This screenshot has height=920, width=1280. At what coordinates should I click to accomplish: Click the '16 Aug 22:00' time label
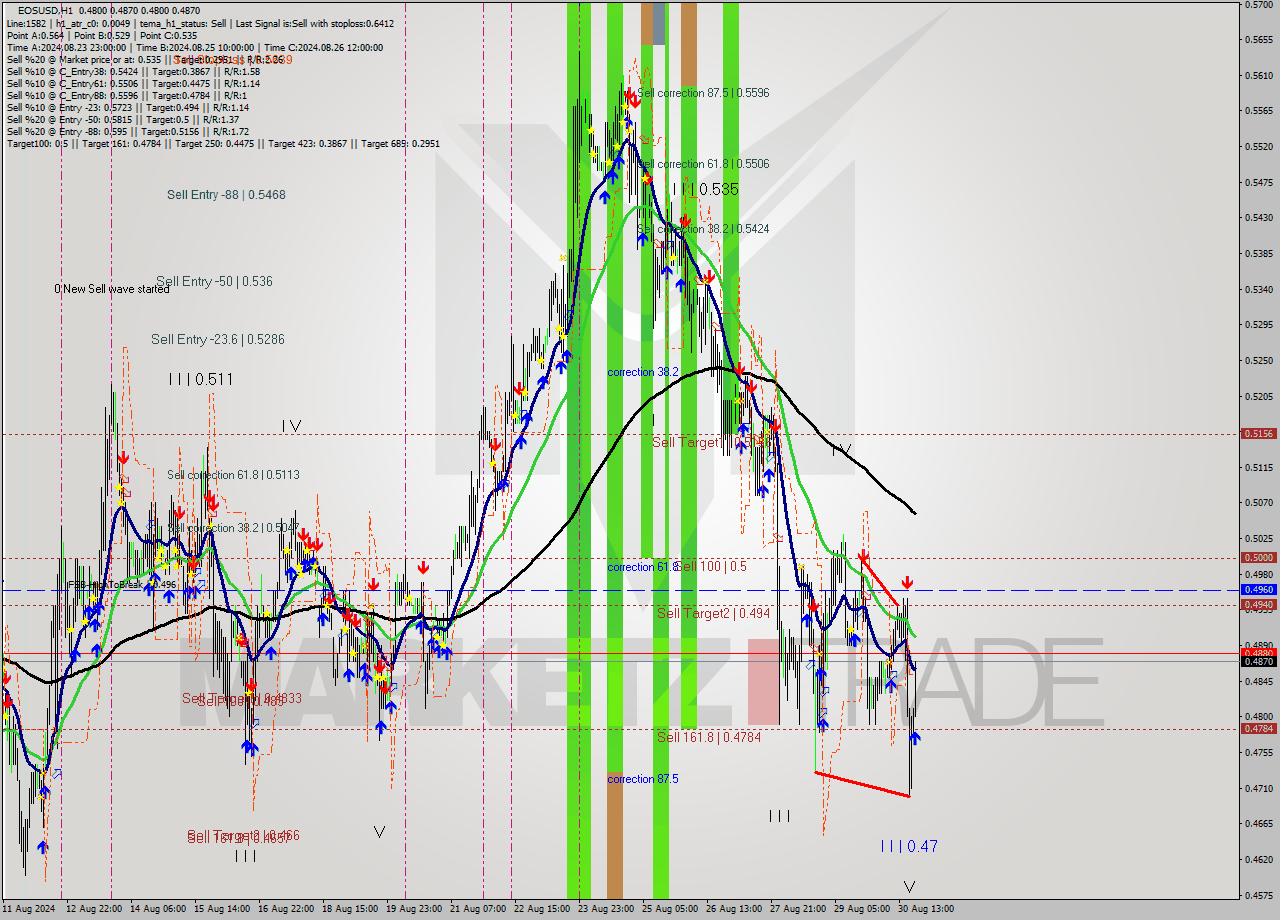(287, 909)
